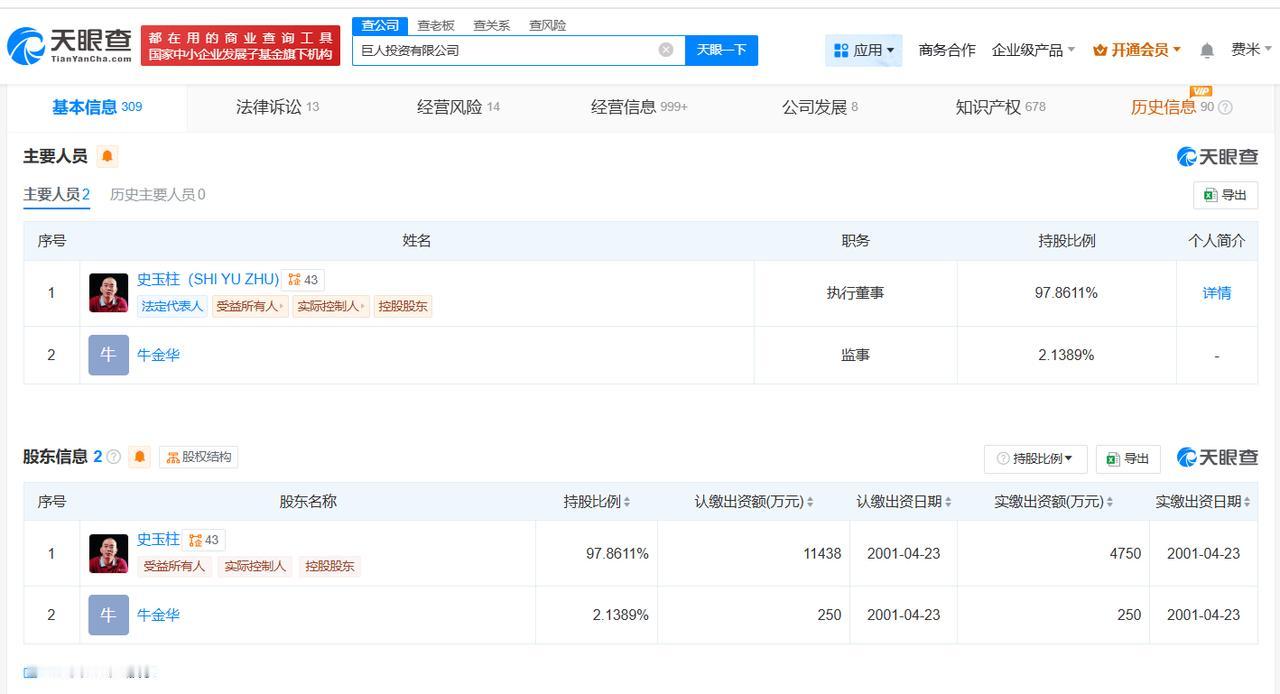The height and width of the screenshot is (694, 1280).
Task: Switch to 经营信息 tab
Action: click(x=639, y=107)
